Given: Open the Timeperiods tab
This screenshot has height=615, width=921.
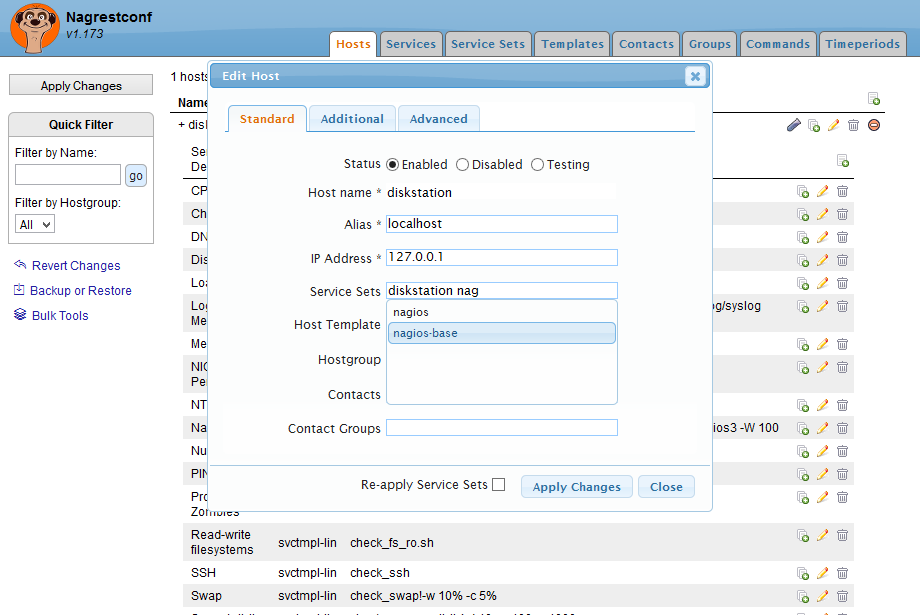Looking at the screenshot, I should (862, 44).
